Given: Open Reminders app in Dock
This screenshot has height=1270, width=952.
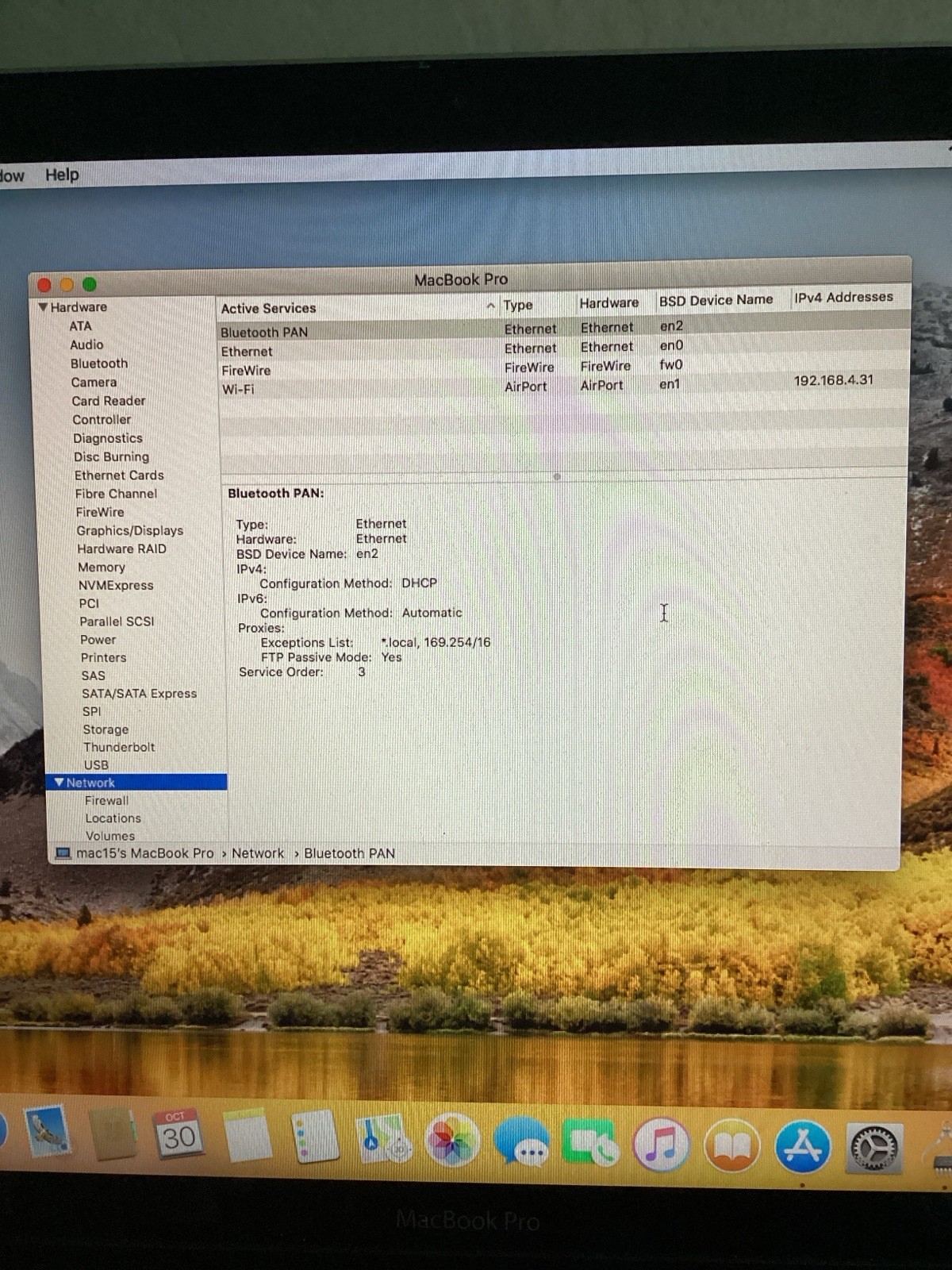Looking at the screenshot, I should (315, 1137).
